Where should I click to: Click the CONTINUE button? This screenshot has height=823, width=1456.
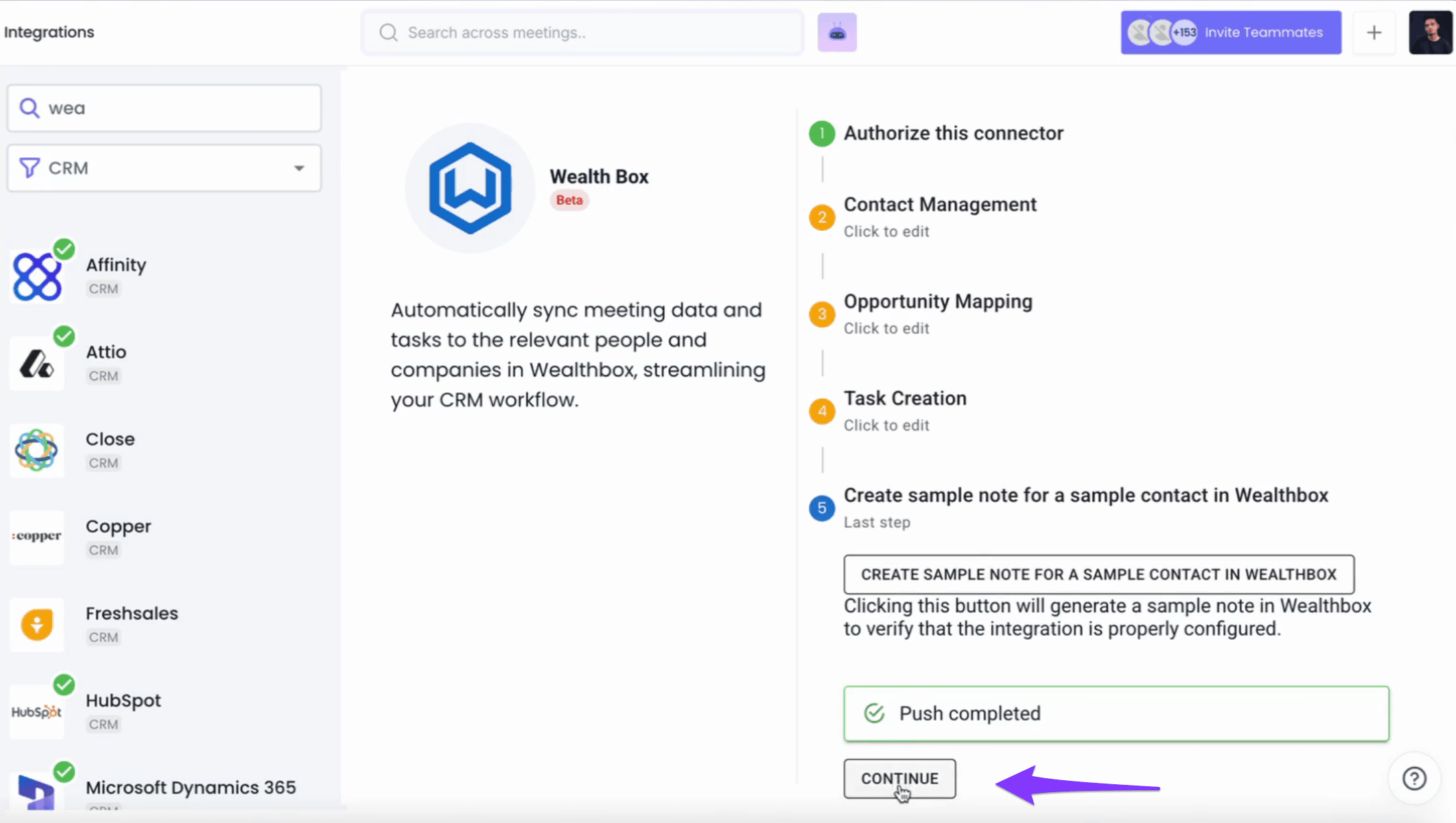coord(900,778)
